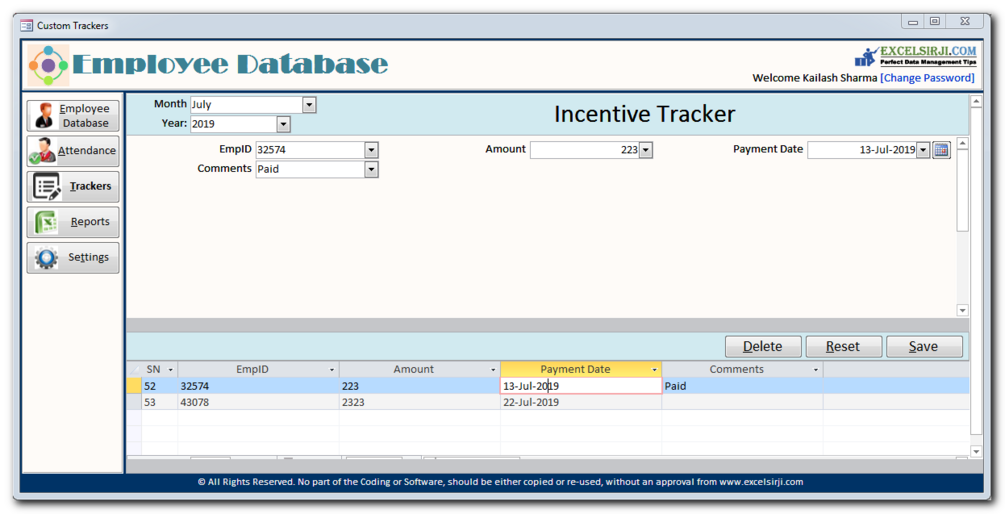Click EmpID cell 32574 in the table
Screen dimensions: 1005x514
[258, 386]
